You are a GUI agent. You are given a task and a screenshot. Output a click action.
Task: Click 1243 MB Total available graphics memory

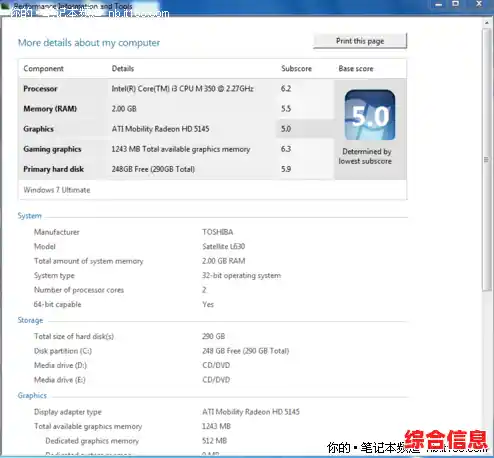[x=181, y=149]
